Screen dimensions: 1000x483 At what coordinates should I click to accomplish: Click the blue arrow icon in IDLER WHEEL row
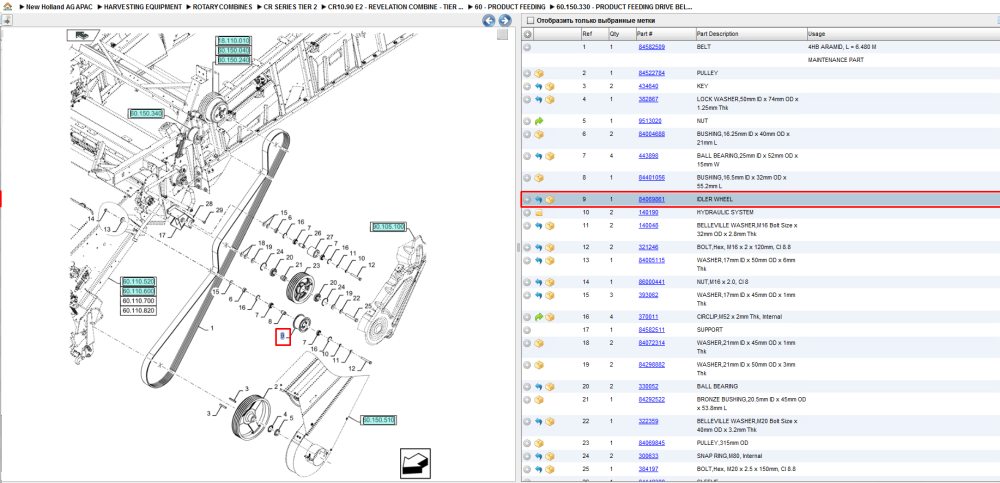coord(539,200)
